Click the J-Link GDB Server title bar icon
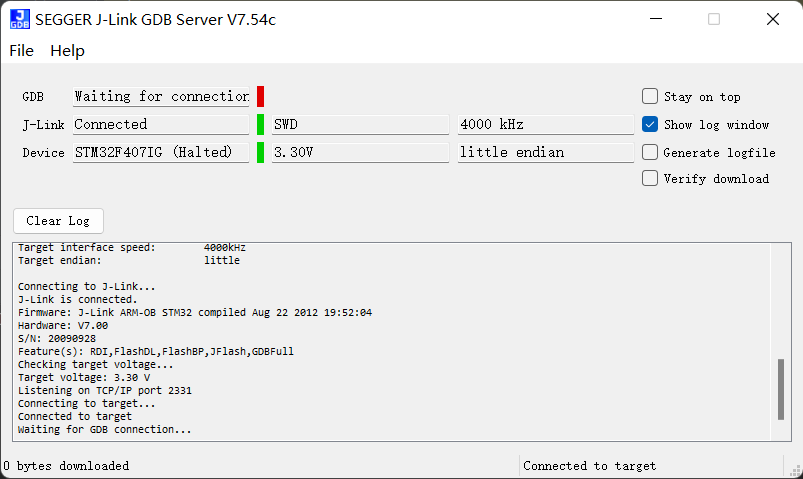Viewport: 803px width, 479px height. point(19,19)
